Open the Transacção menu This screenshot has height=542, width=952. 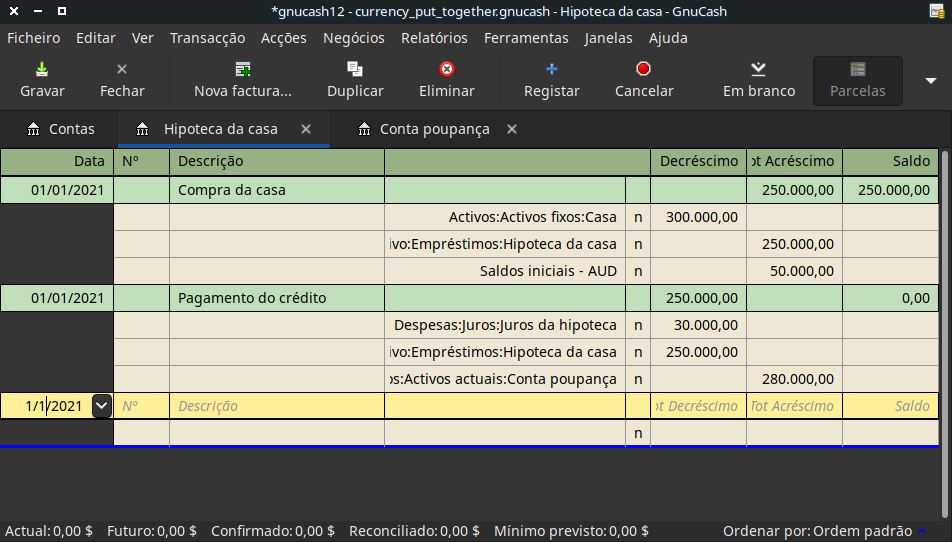pyautogui.click(x=207, y=38)
